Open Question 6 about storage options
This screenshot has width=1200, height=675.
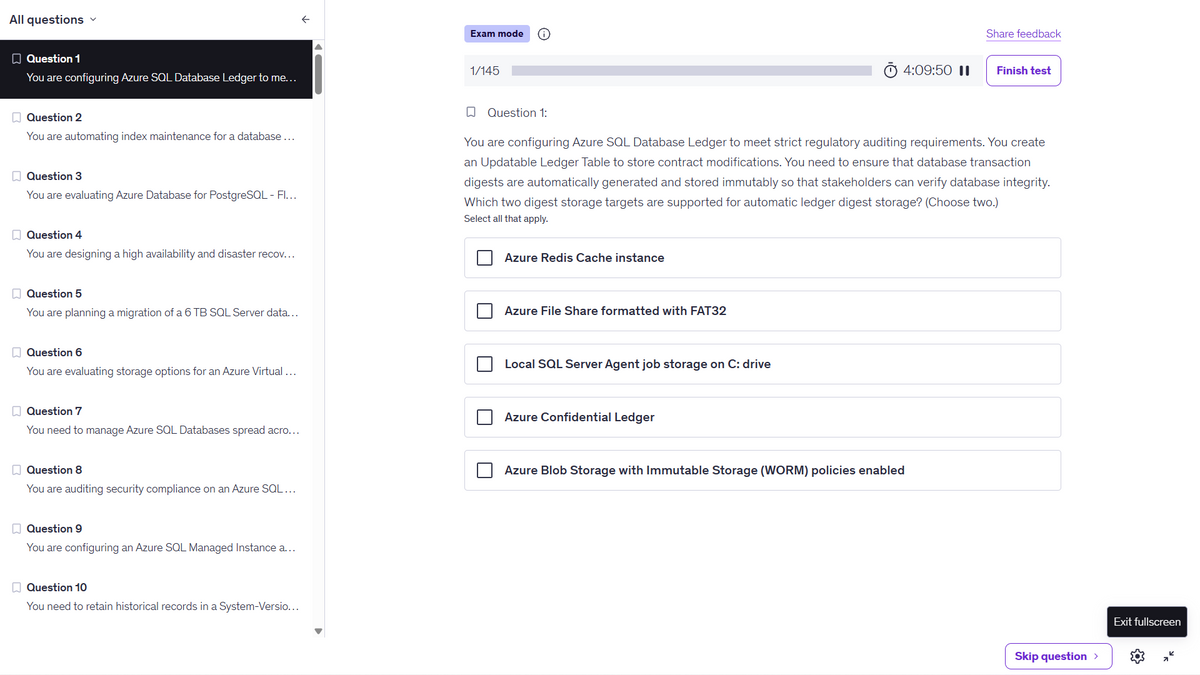coord(156,362)
